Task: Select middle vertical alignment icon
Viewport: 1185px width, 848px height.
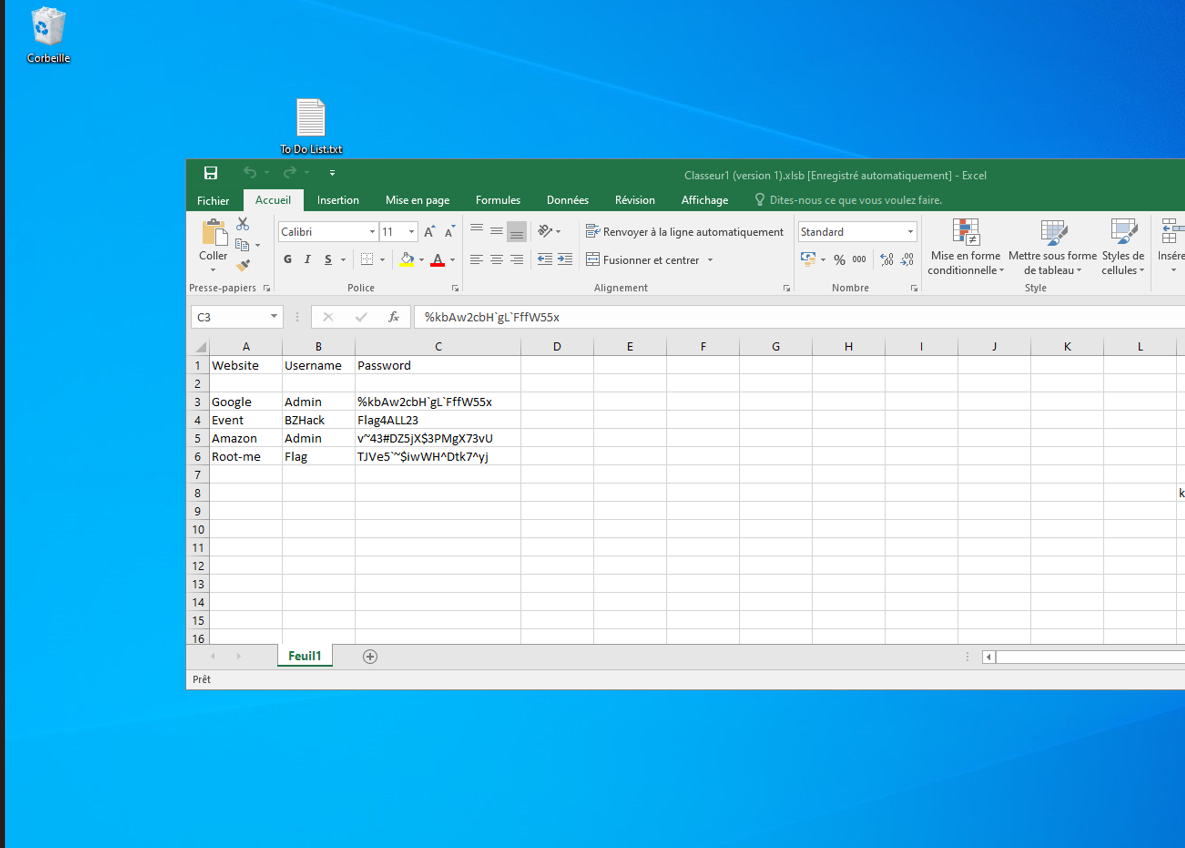Action: point(497,231)
